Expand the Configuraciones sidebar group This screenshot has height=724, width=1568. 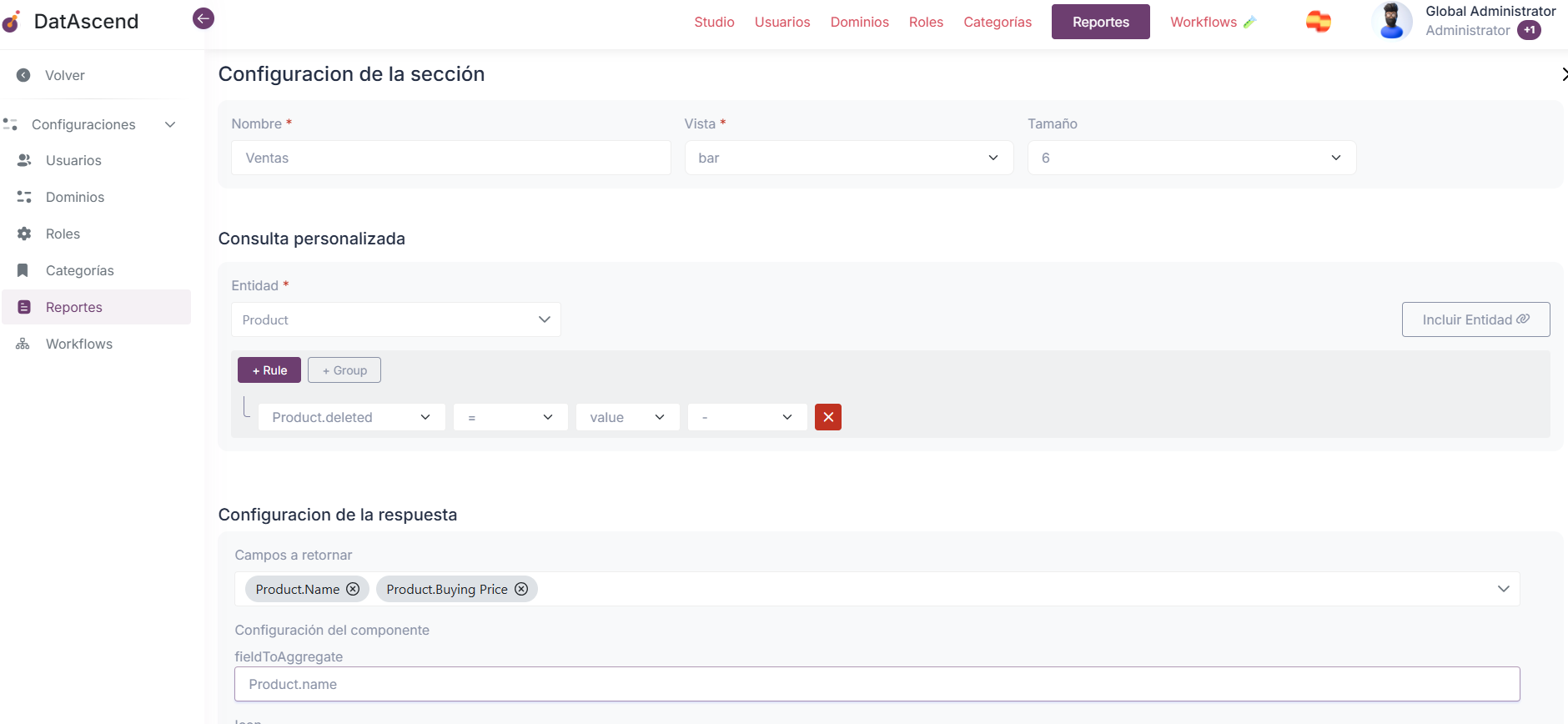click(170, 124)
